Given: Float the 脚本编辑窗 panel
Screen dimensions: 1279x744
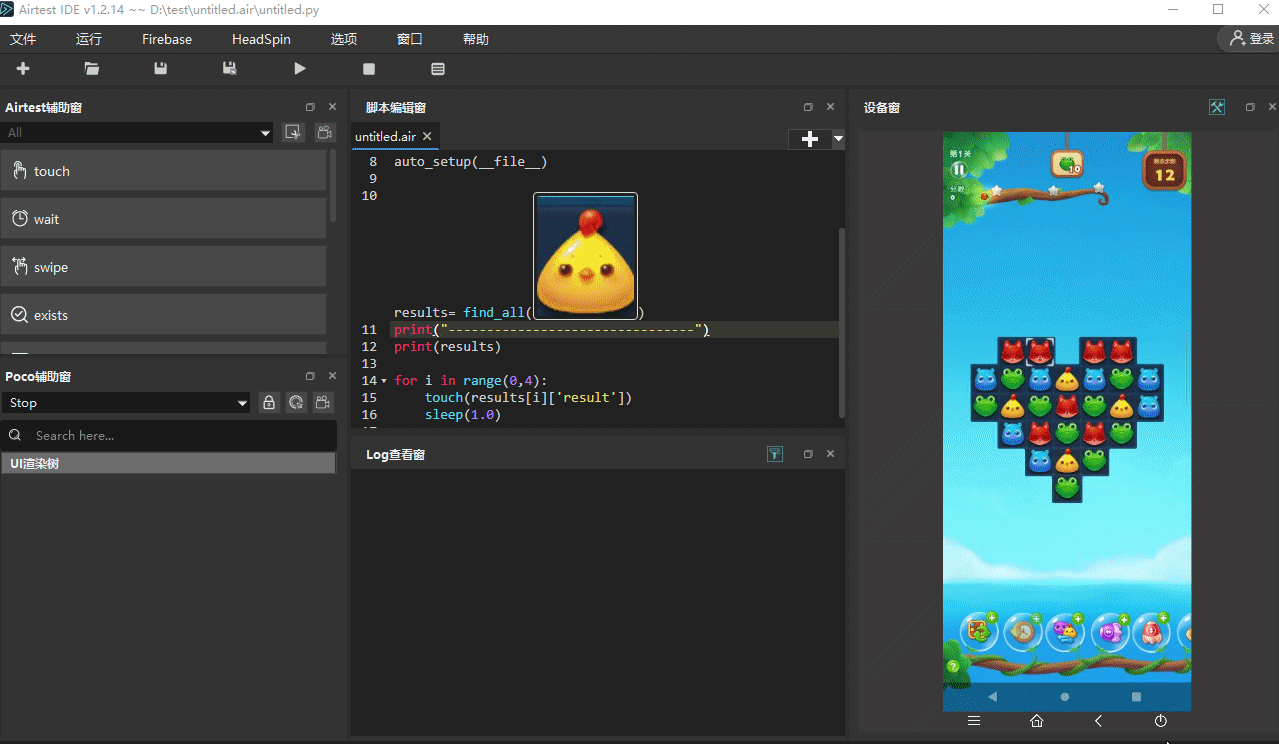Looking at the screenshot, I should point(808,107).
